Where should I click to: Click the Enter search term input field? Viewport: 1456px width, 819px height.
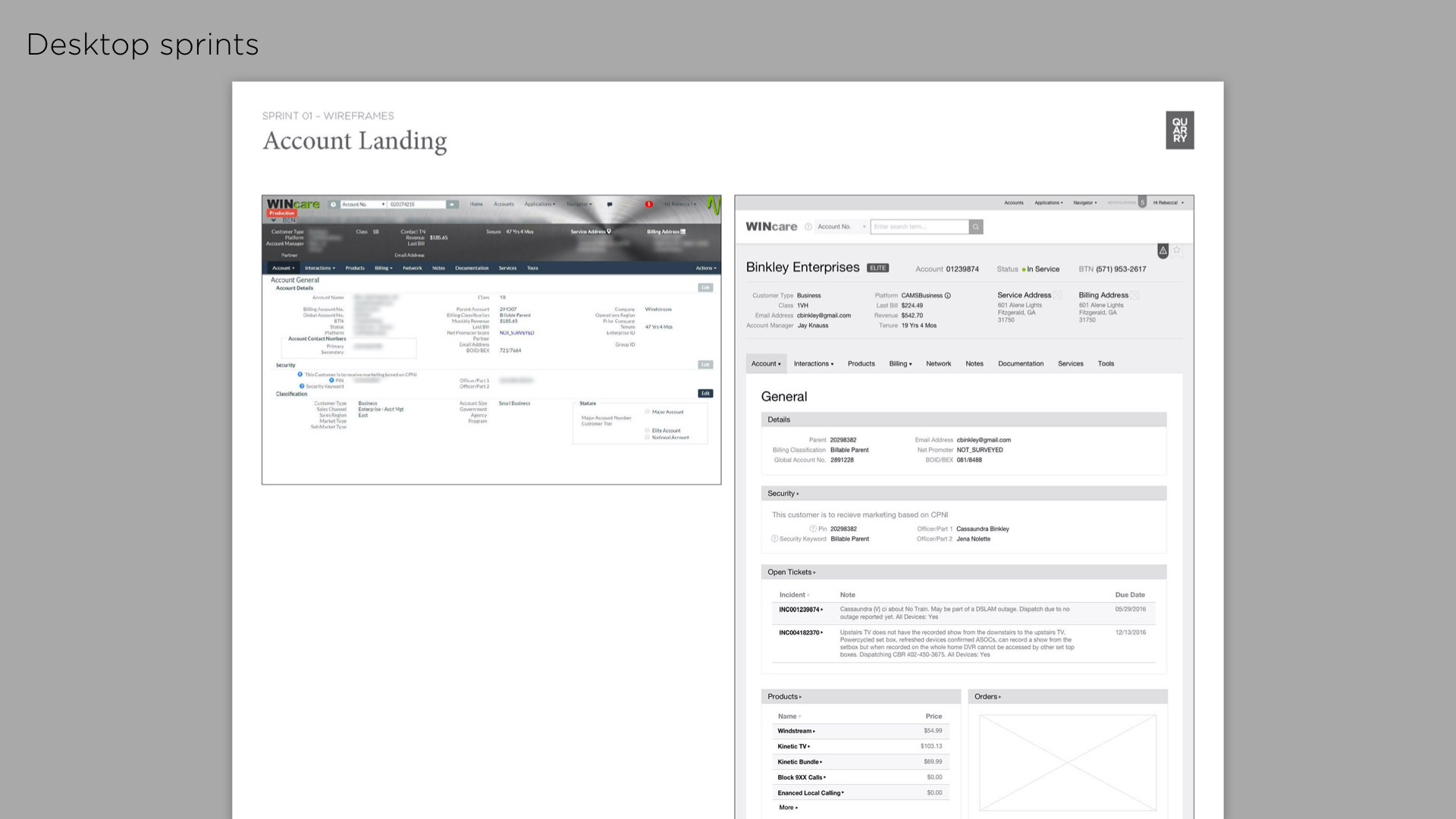919,227
